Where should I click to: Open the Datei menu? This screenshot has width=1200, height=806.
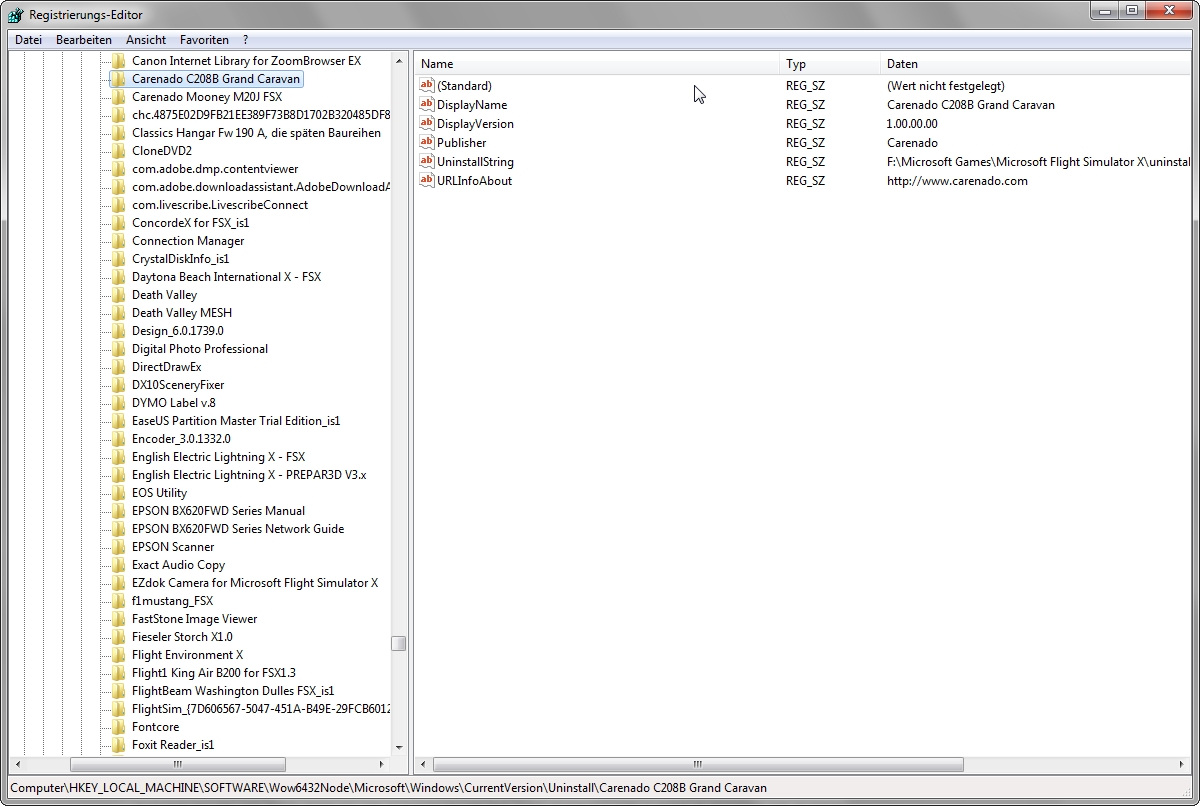28,40
